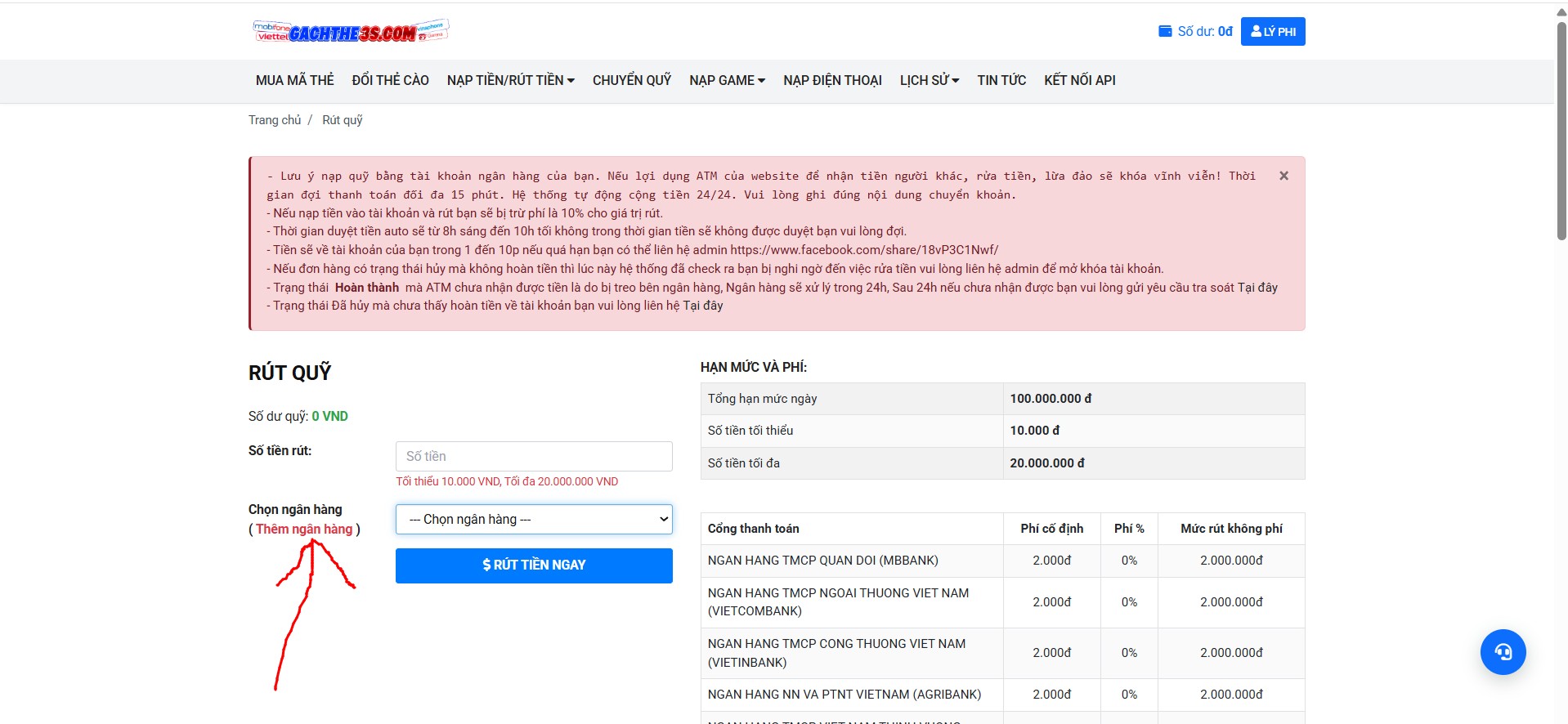Expand the NẠP TIỀN/RÚT TIỀN menu
The image size is (1568, 724).
511,80
